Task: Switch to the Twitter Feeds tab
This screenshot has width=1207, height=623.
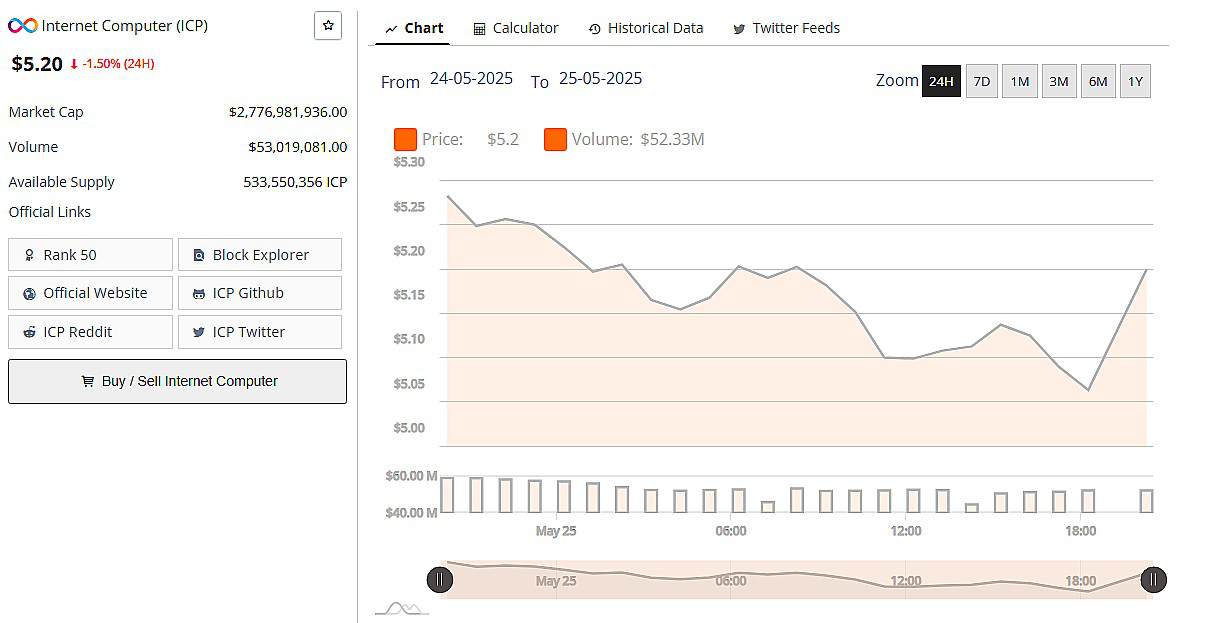Action: (x=786, y=28)
